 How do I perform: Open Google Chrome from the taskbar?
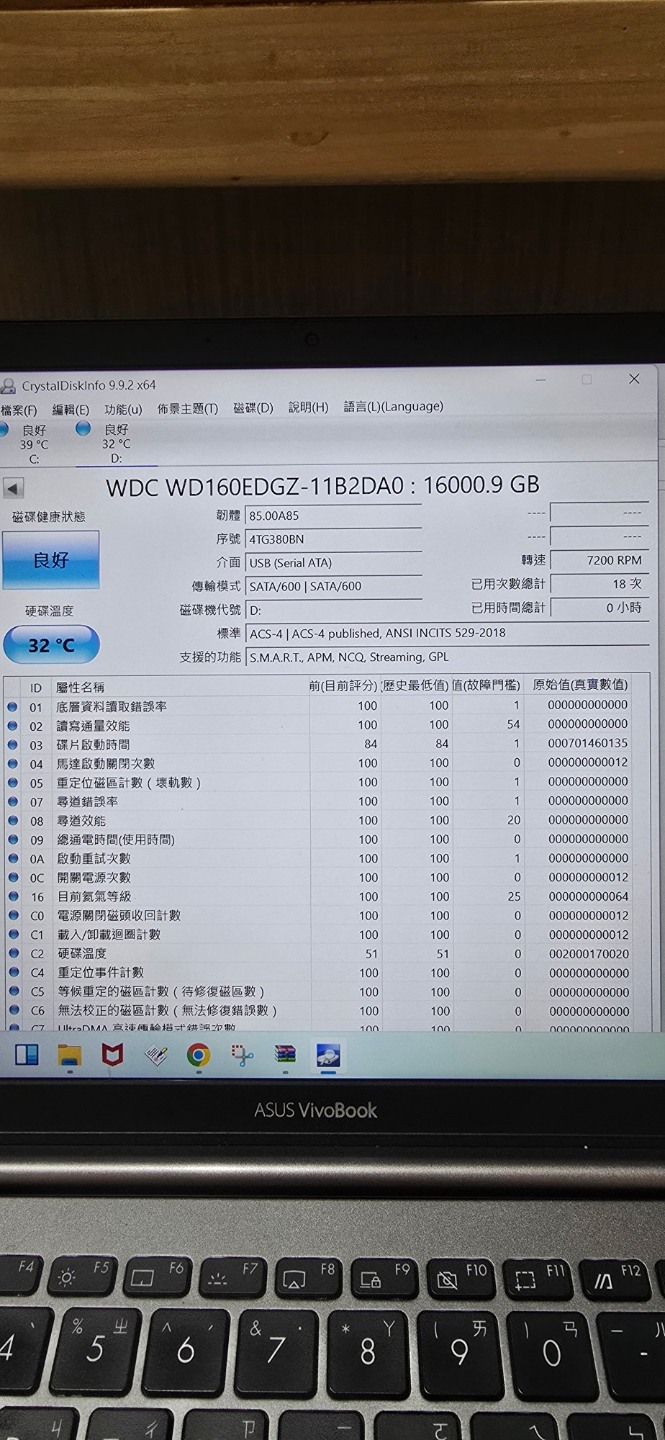[198, 1054]
